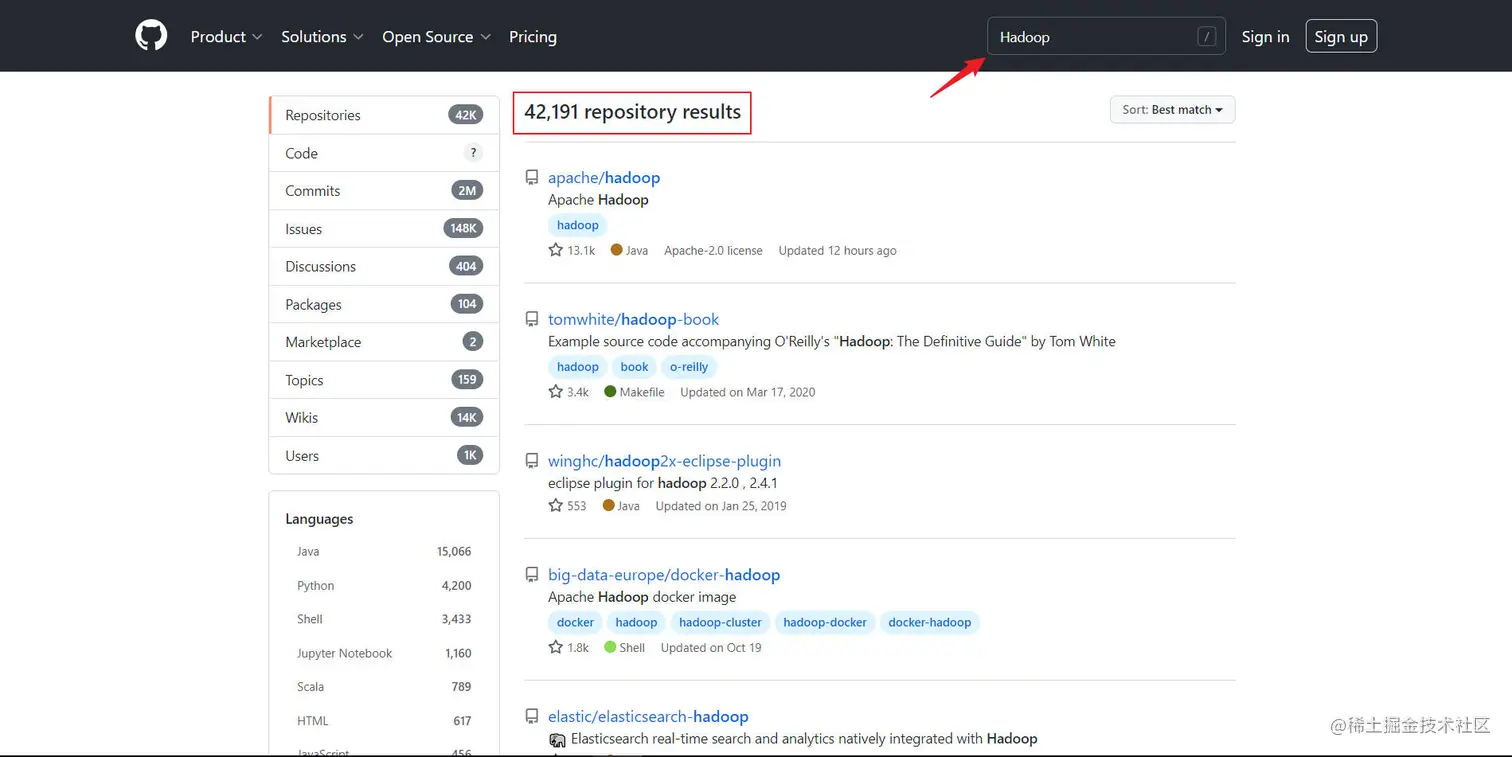Open the Pricing page
This screenshot has width=1512, height=757.
[533, 37]
